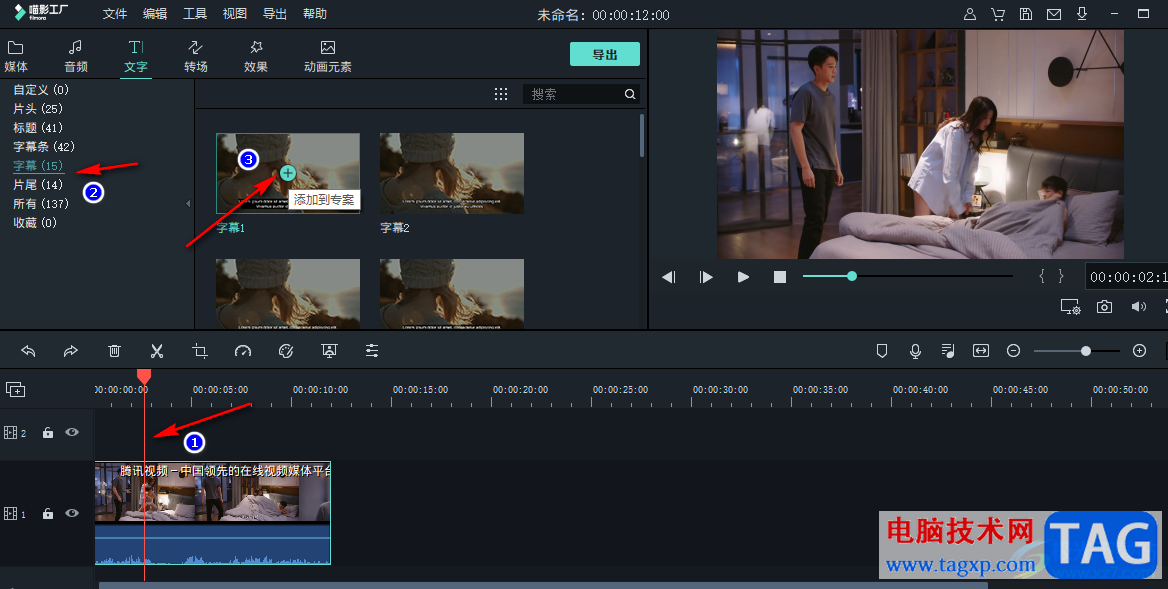The image size is (1168, 589).
Task: Undo the last edit in timeline toolbar
Action: (x=28, y=351)
